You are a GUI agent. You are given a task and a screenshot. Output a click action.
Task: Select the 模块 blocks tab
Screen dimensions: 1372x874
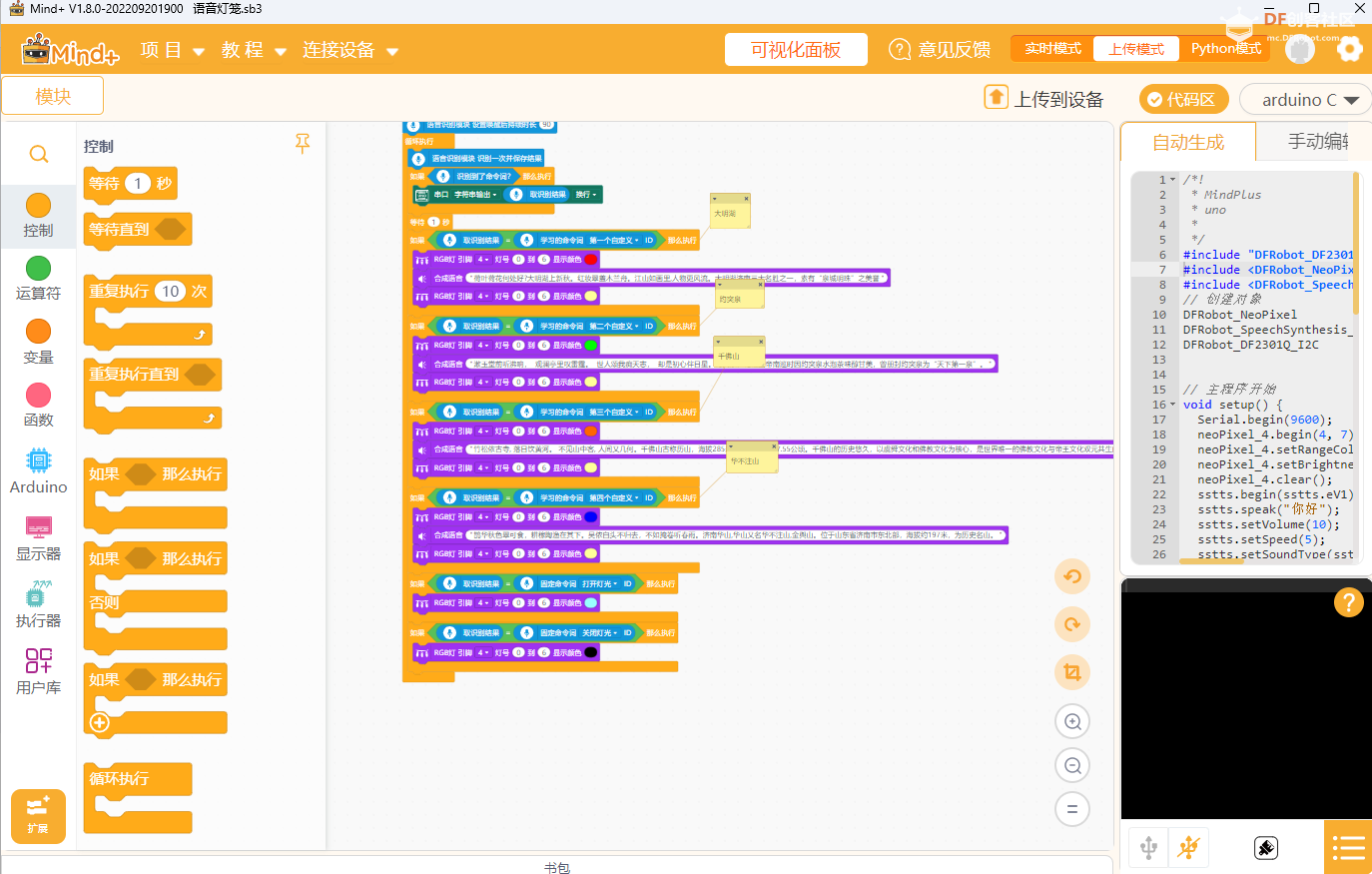point(53,97)
